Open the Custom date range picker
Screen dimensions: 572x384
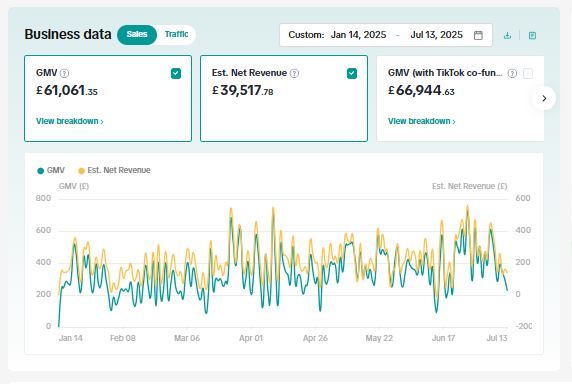pyautogui.click(x=386, y=35)
